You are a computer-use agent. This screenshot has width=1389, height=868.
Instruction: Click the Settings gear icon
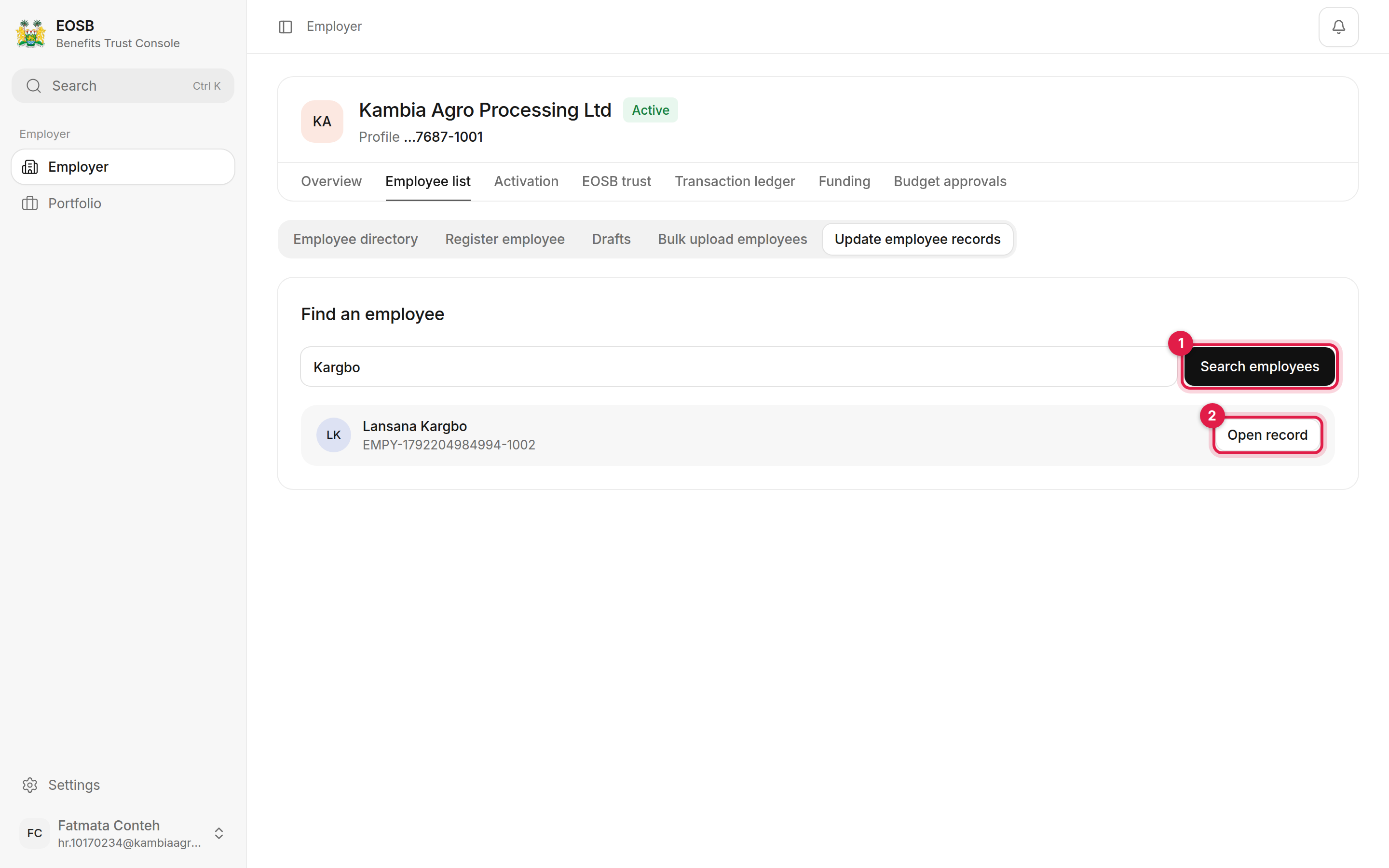(x=30, y=785)
